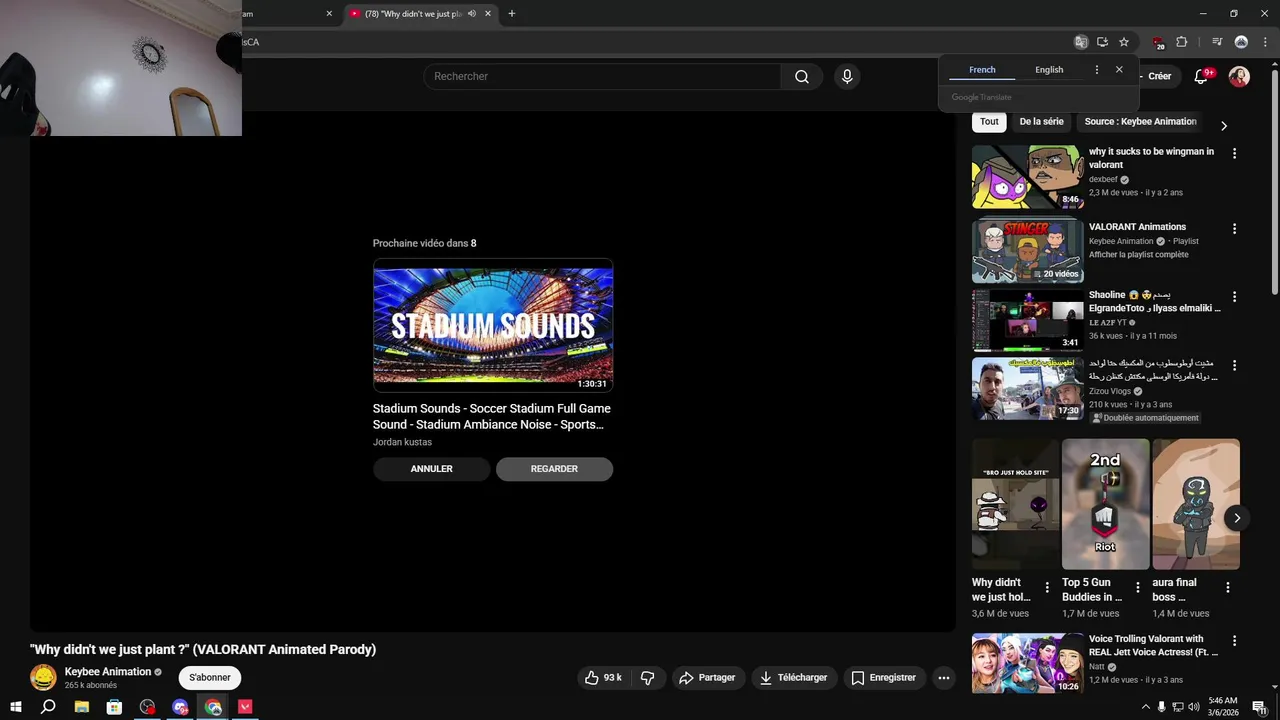Open YouTube account avatar
Screen dimensions: 1280x720
pos(1239,77)
